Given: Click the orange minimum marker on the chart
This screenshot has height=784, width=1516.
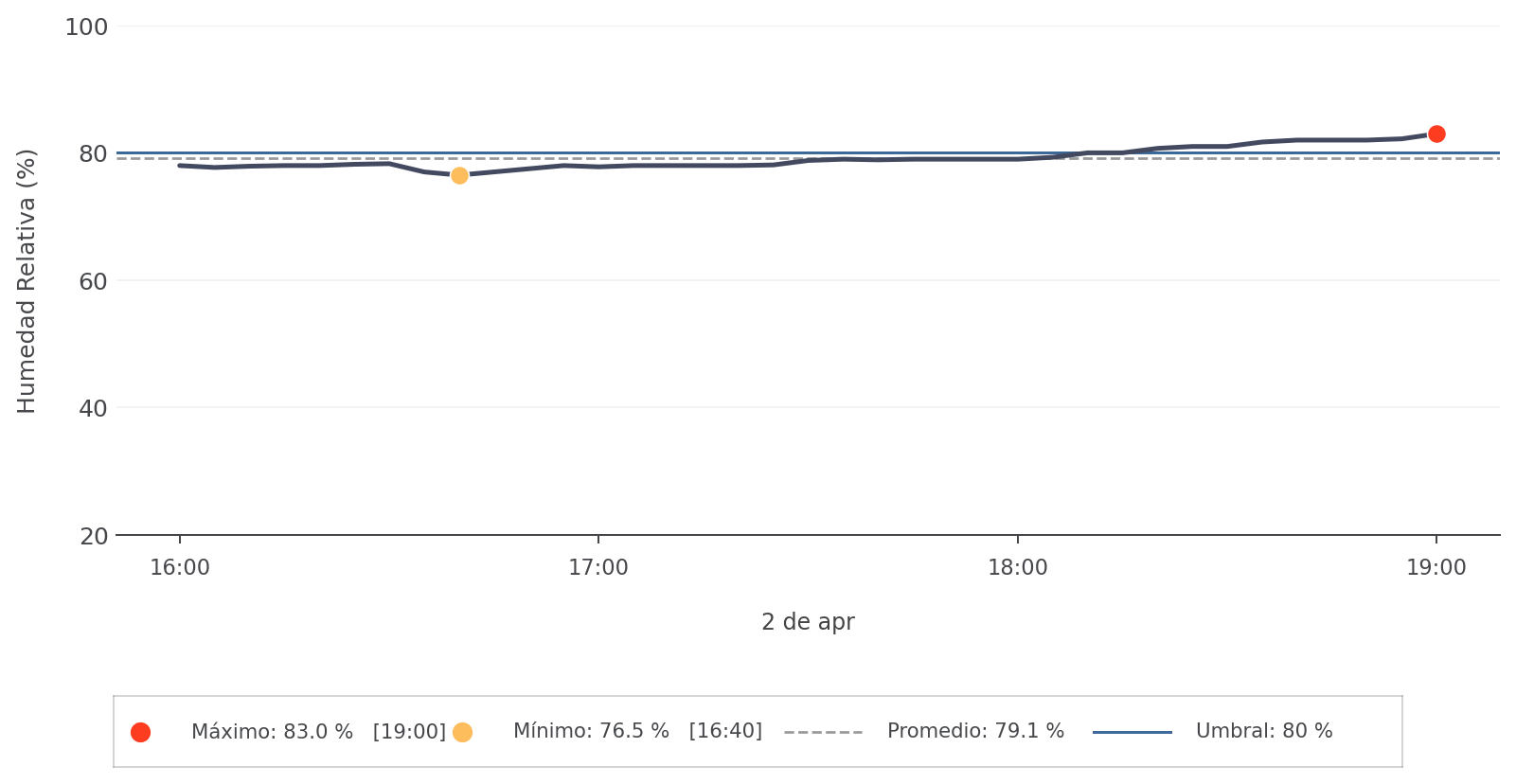Looking at the screenshot, I should 459,175.
